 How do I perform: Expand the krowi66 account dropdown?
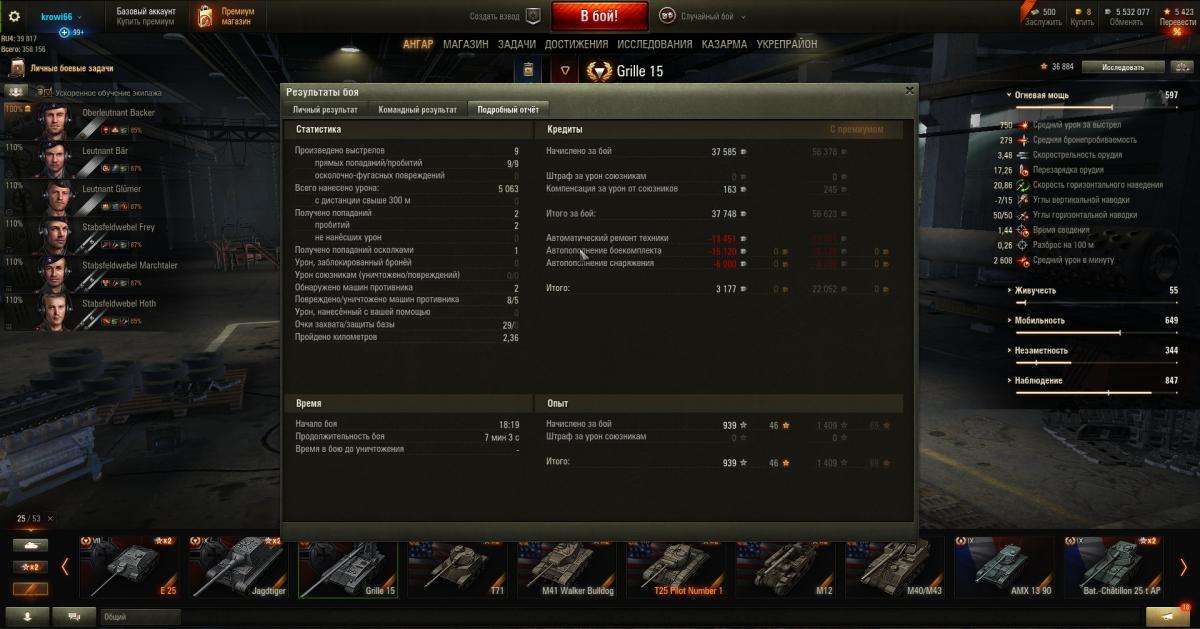pos(62,16)
